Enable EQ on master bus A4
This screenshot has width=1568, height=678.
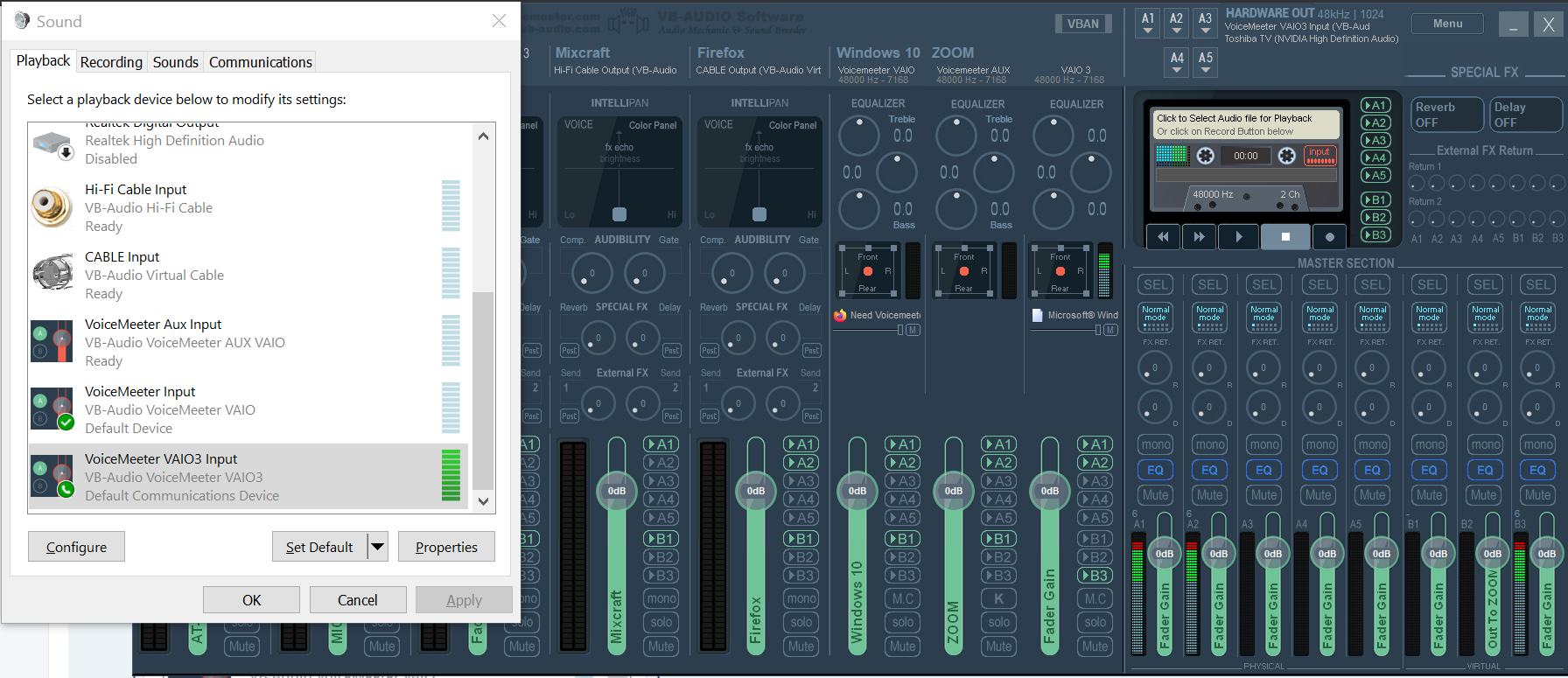pyautogui.click(x=1319, y=470)
